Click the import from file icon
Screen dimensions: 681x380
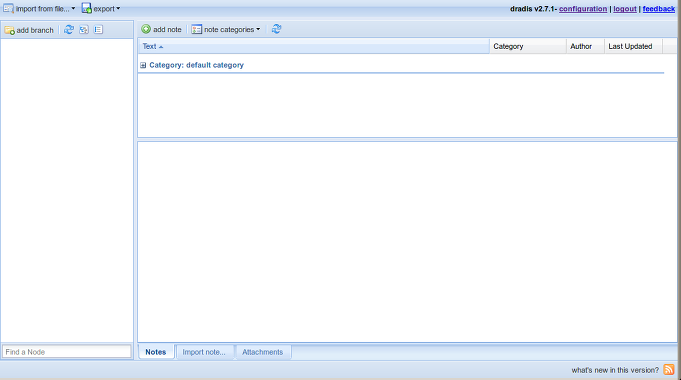[8, 8]
